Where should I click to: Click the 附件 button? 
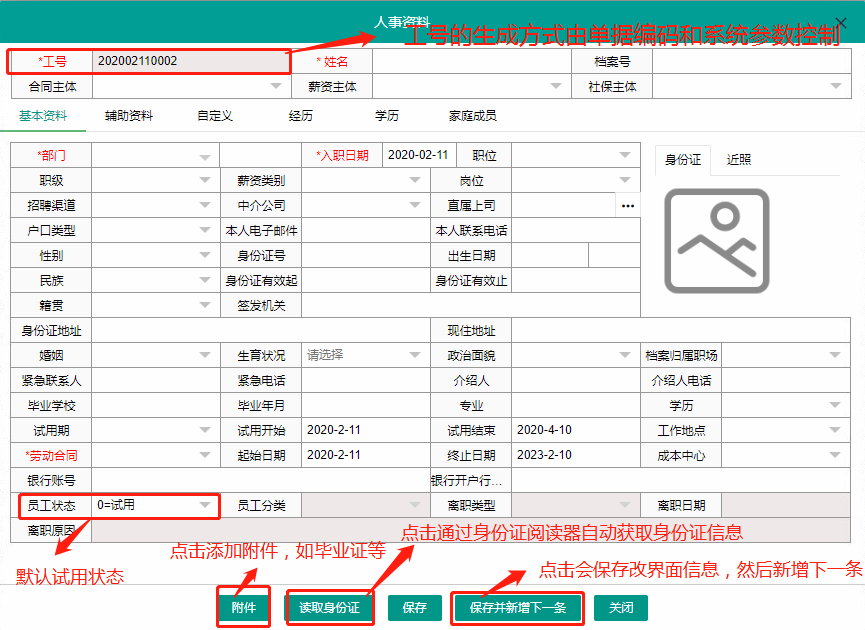tap(244, 607)
